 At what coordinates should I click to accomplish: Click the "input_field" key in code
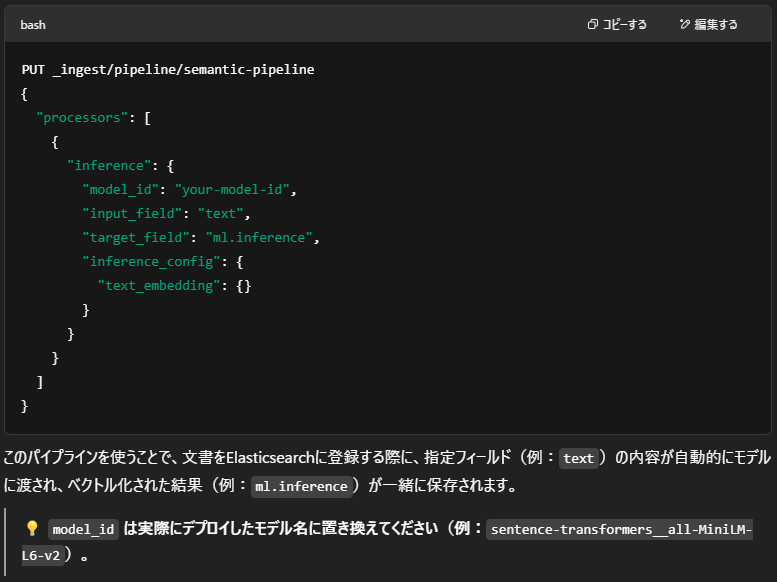(132, 214)
